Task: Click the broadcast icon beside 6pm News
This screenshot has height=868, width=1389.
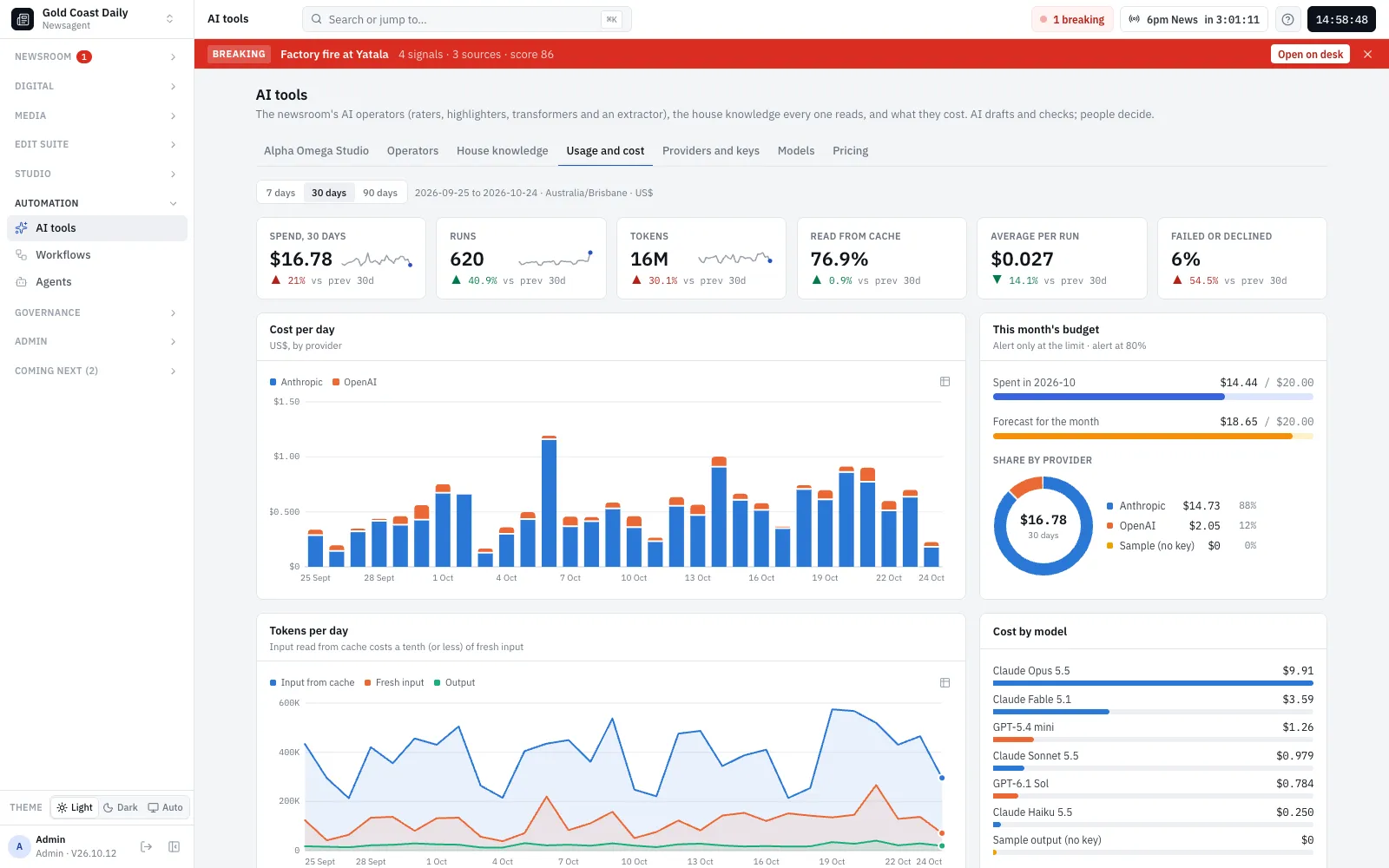Action: 1134,19
